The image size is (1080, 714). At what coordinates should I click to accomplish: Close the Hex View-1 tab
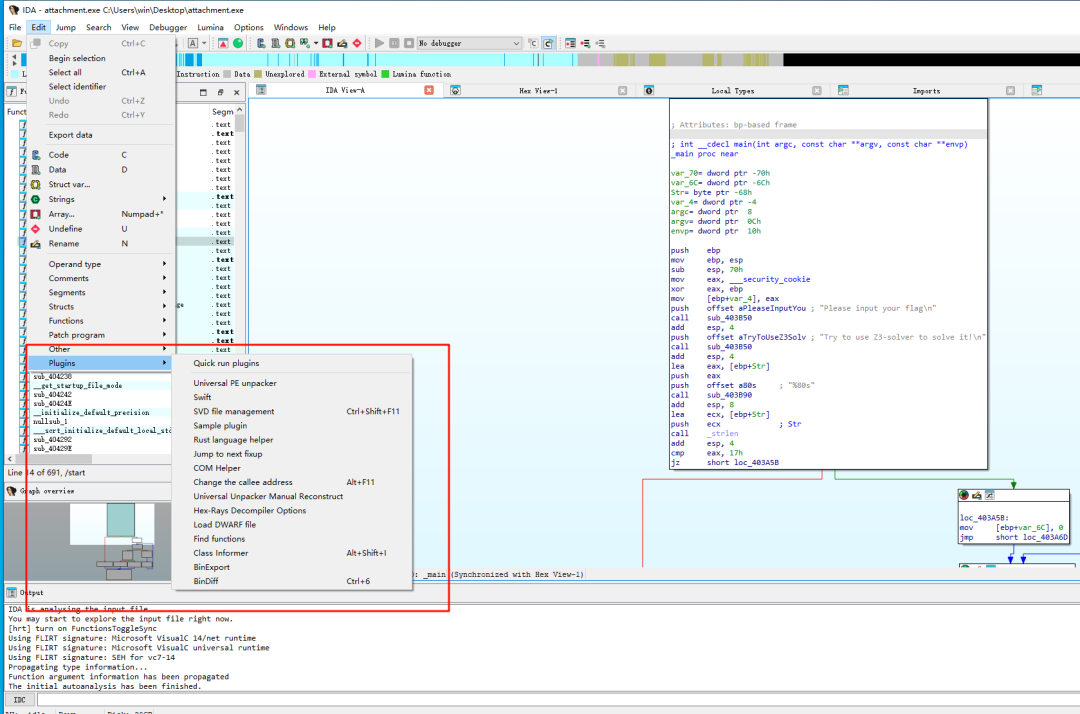coord(623,90)
